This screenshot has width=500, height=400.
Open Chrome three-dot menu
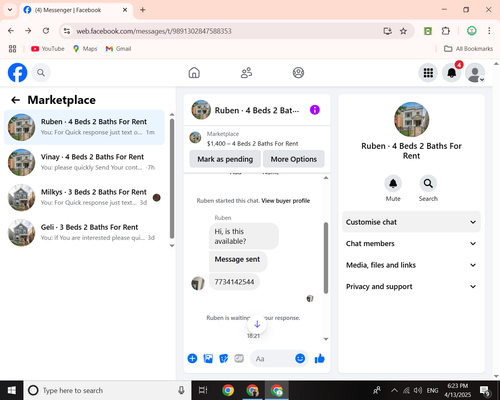(489, 31)
